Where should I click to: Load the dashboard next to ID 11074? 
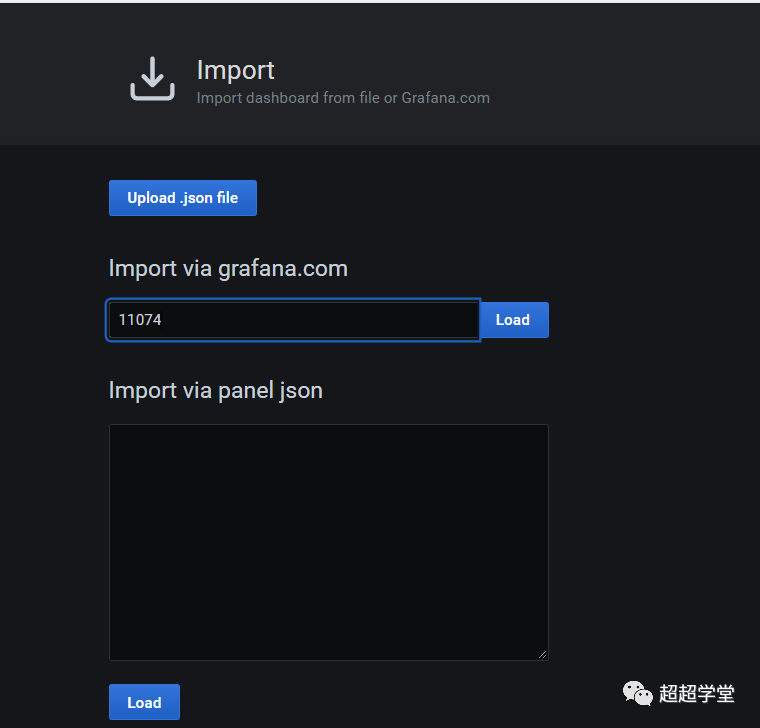(x=513, y=320)
